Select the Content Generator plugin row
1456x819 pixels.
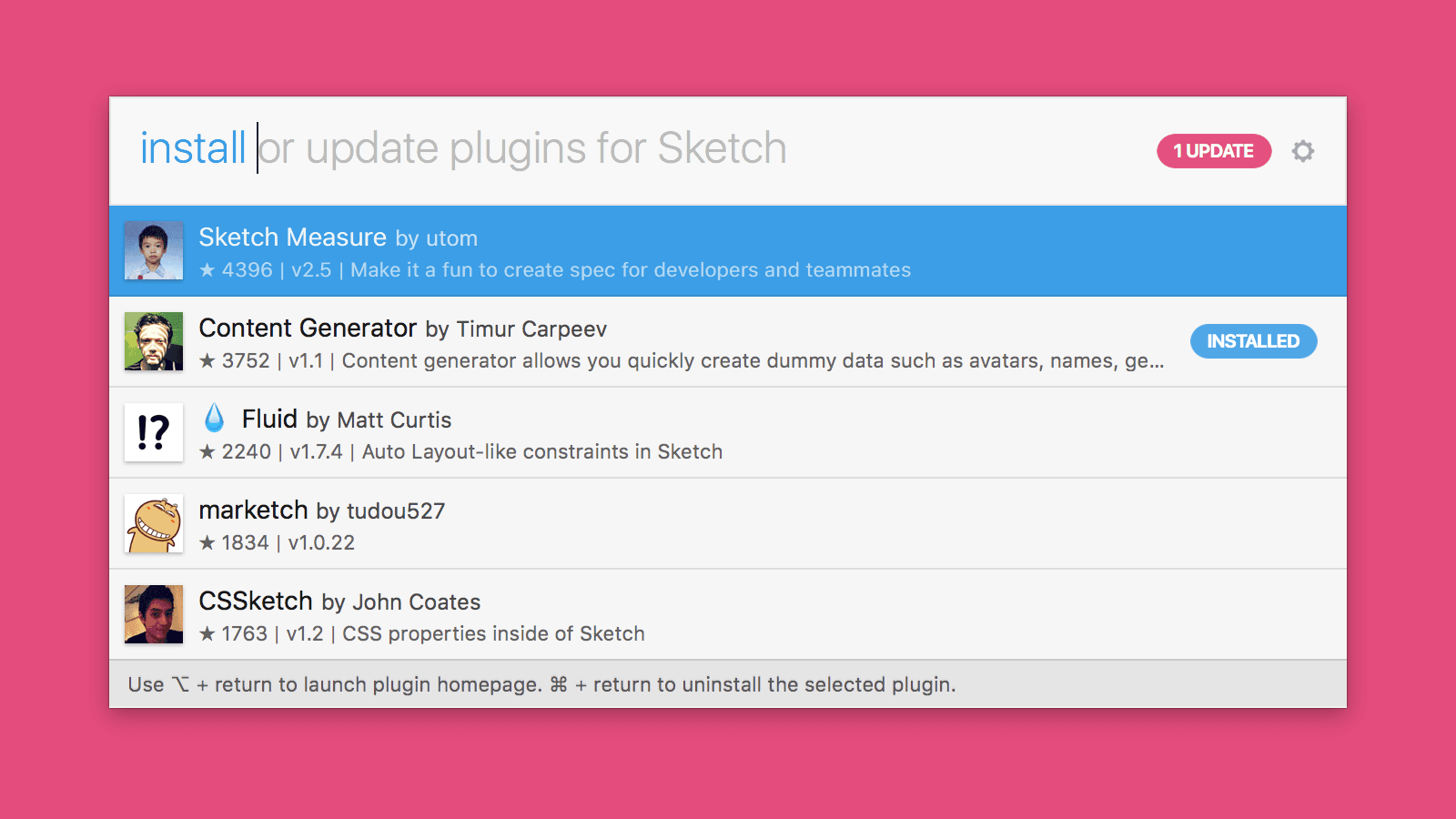pos(728,342)
